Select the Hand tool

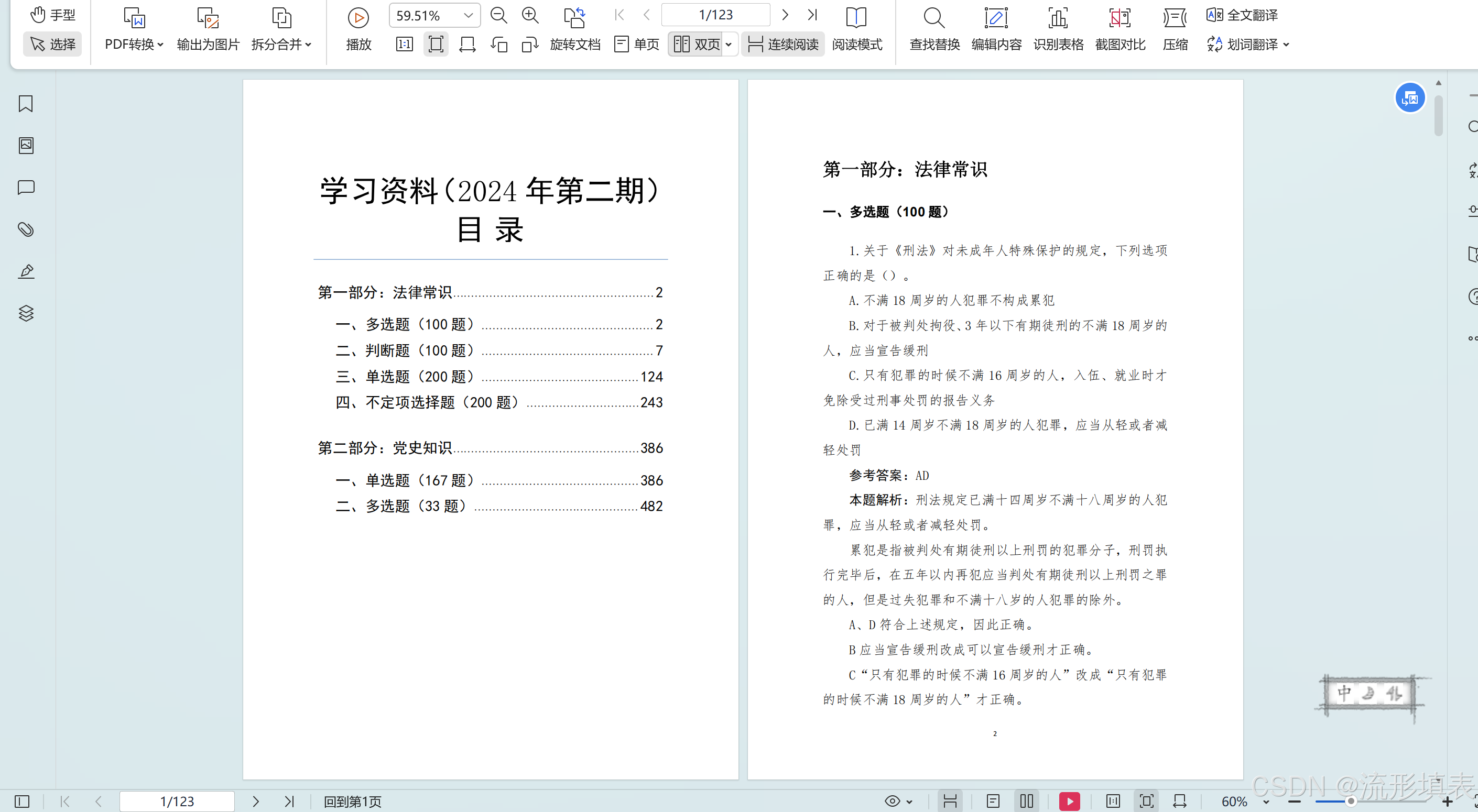click(x=52, y=15)
